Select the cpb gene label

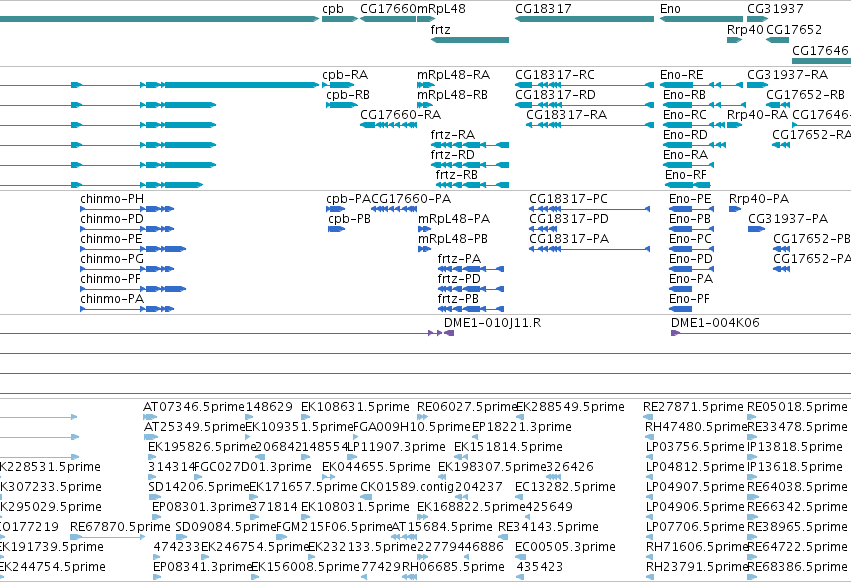click(333, 9)
